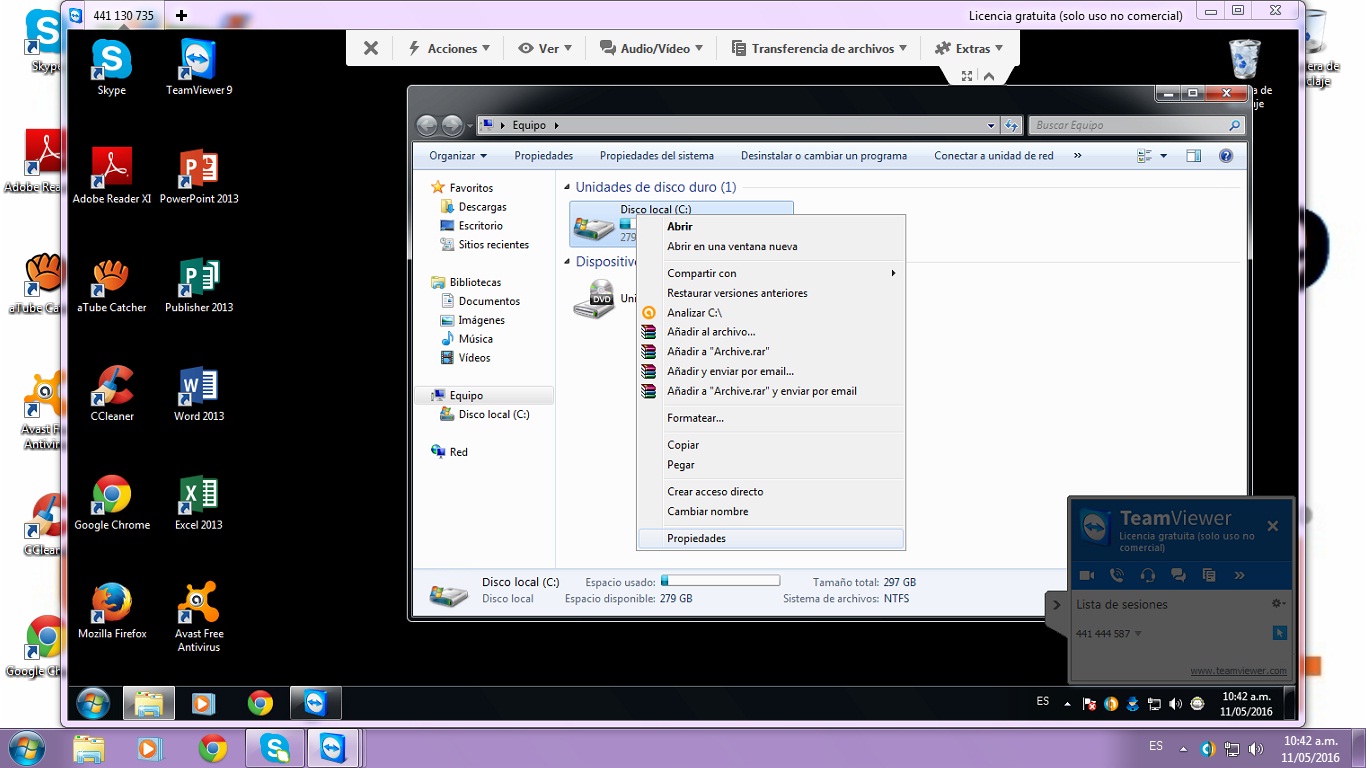The image size is (1366, 768).
Task: Close the session with the toolbar X
Action: [371, 48]
